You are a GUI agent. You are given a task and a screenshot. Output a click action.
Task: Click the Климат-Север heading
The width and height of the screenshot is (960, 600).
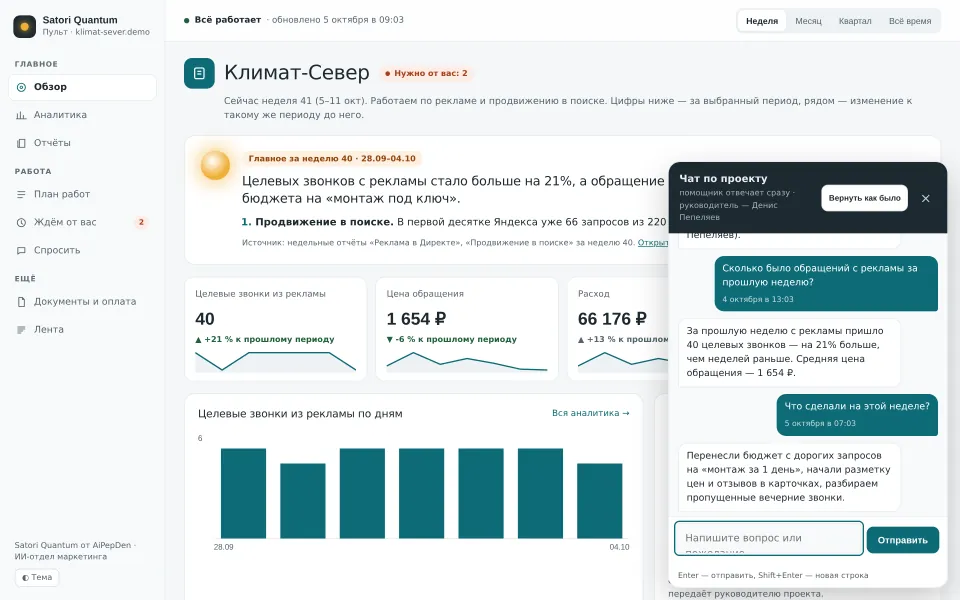pyautogui.click(x=296, y=73)
